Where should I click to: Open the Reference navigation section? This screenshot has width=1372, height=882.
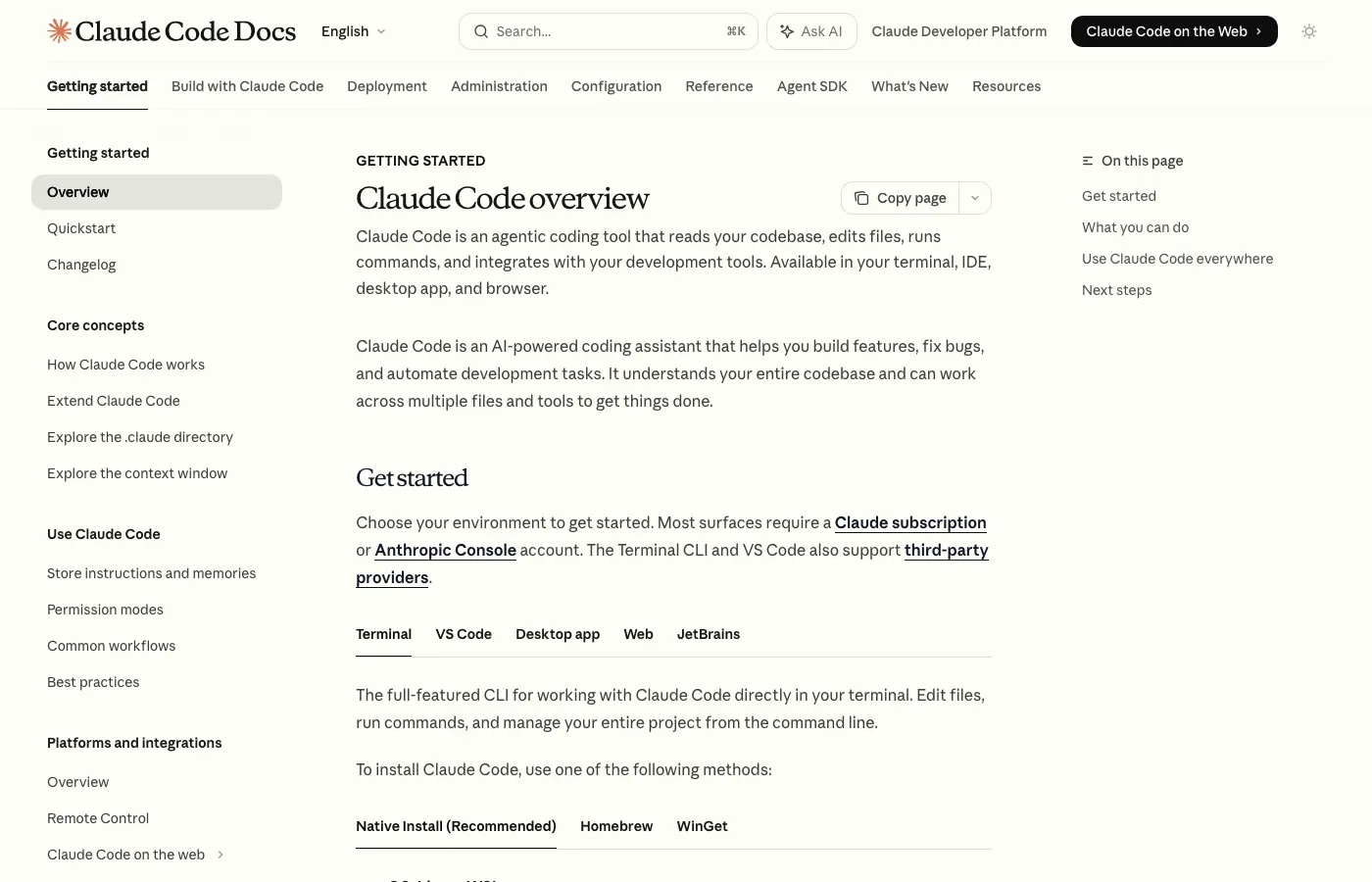tap(719, 86)
